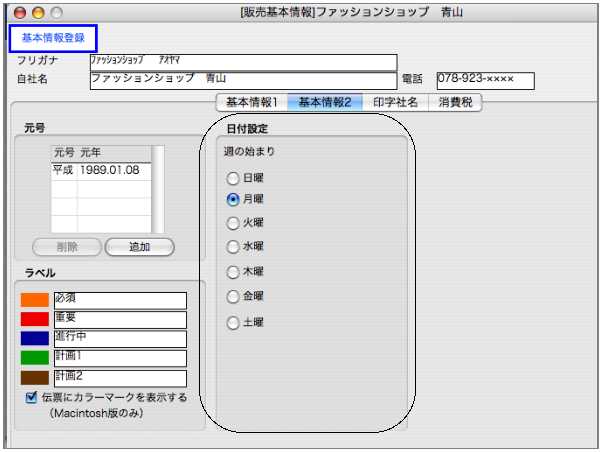Click the red 重要 color swatch
This screenshot has width=605, height=452.
(34, 319)
